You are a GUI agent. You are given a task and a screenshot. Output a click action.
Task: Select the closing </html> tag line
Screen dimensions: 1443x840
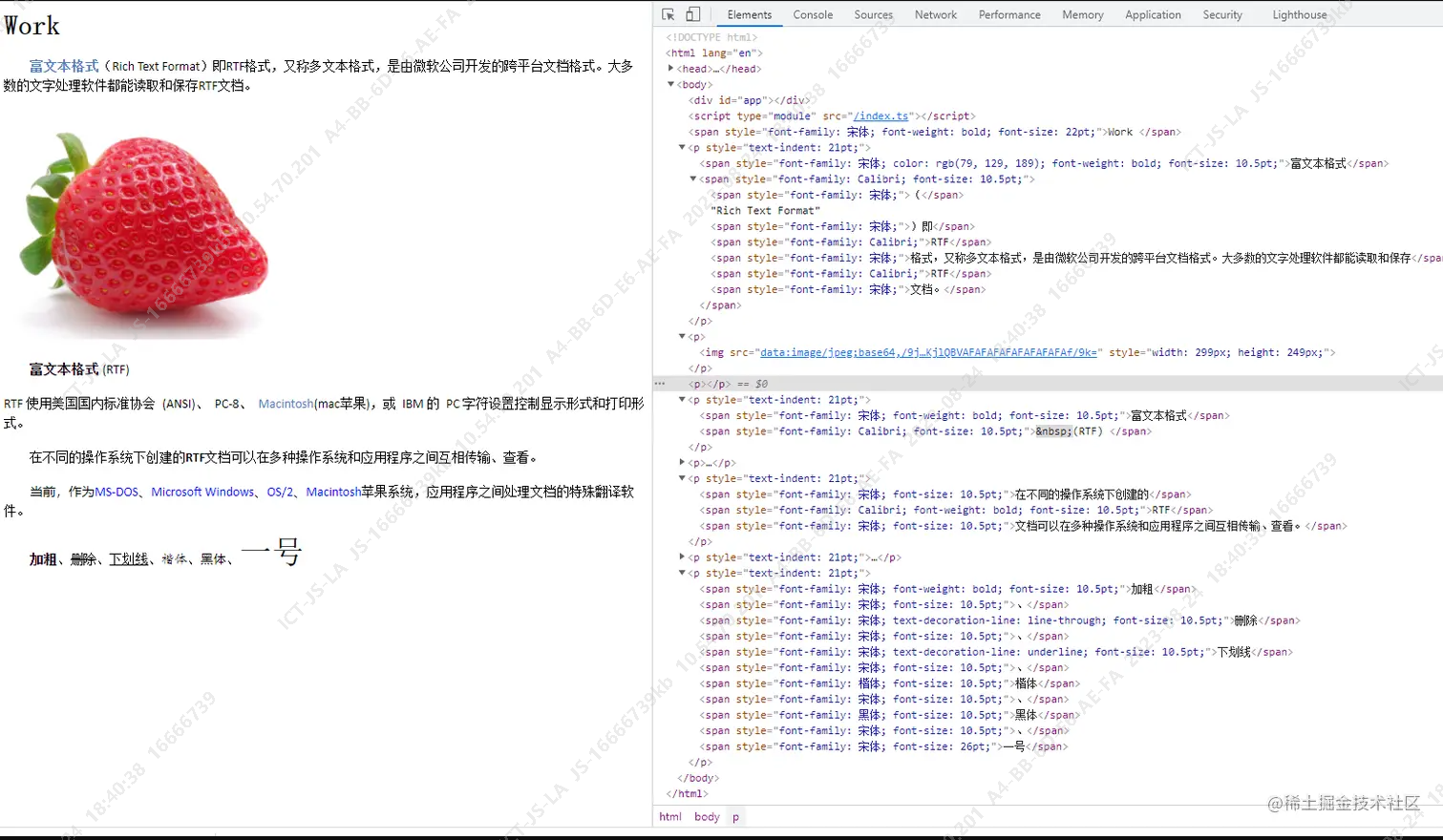(x=687, y=794)
